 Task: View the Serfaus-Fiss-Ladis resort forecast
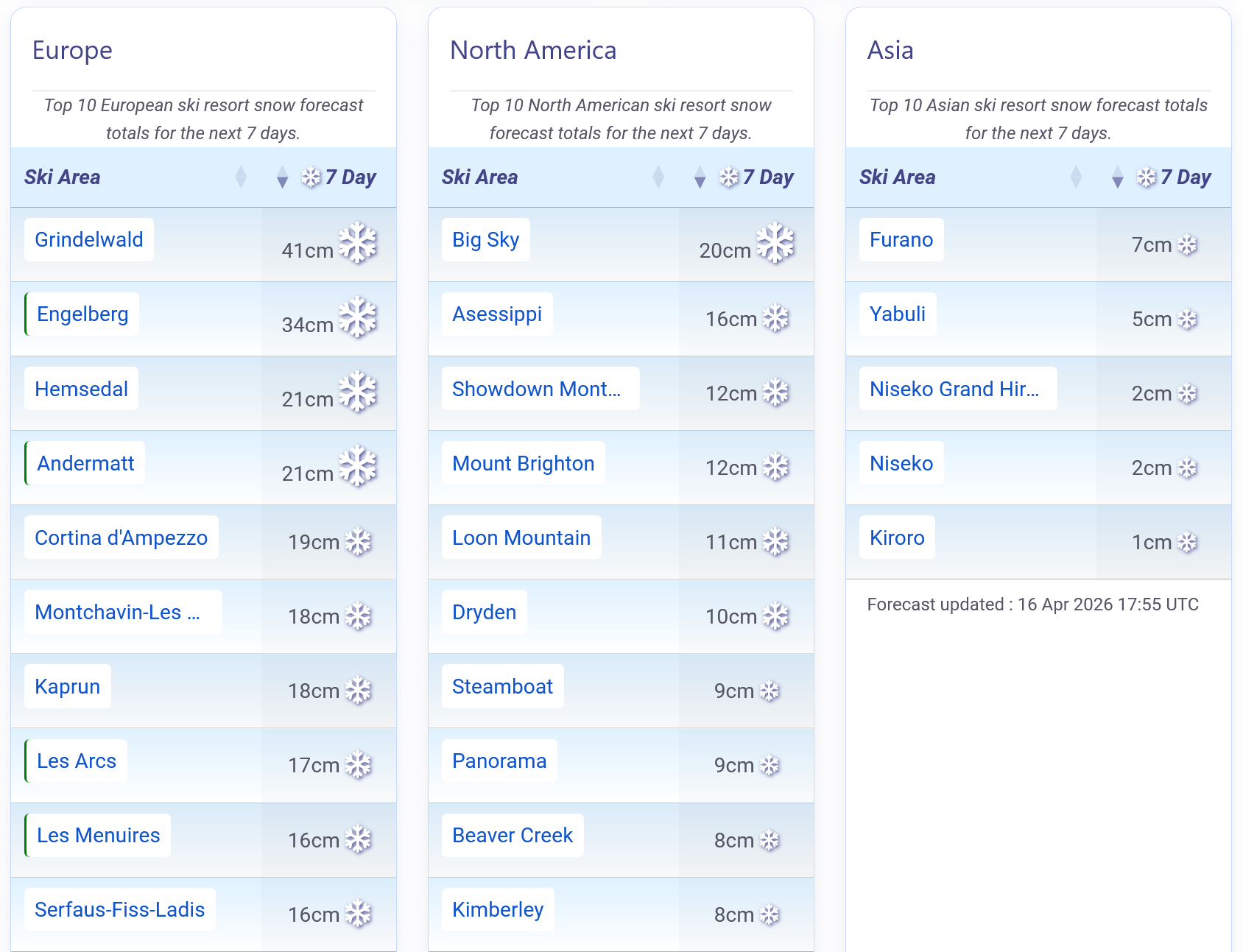119,910
